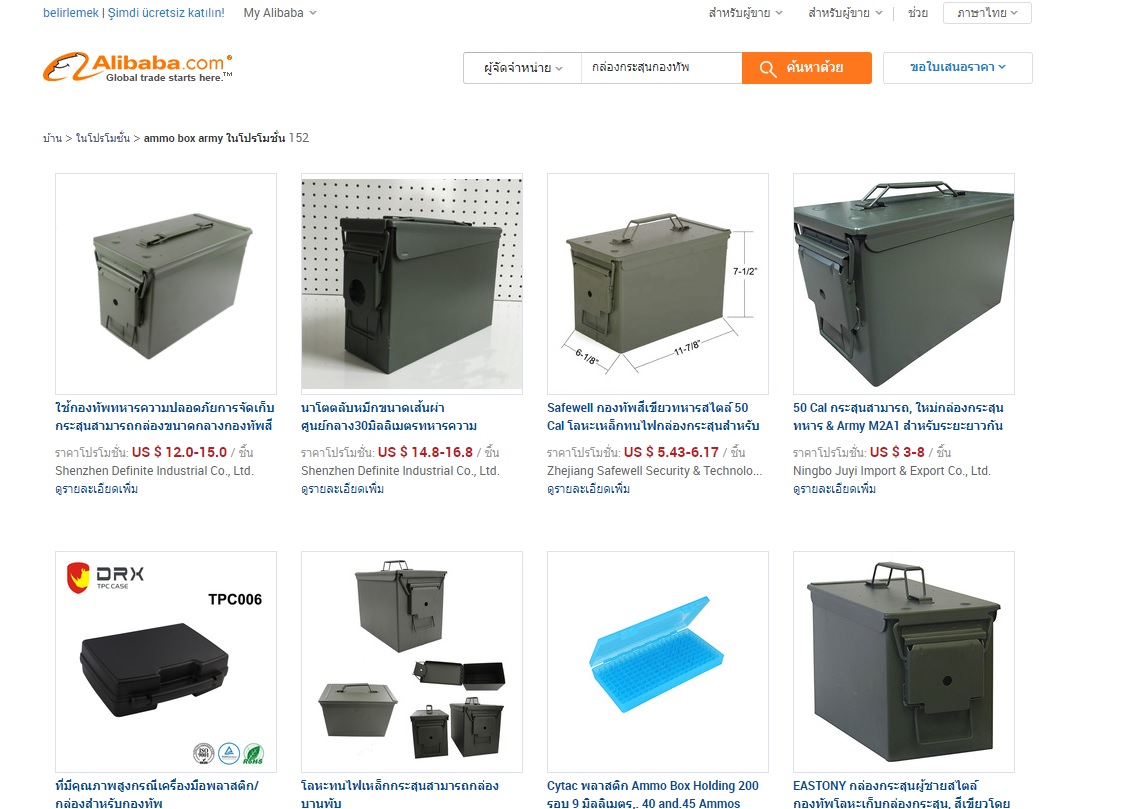
Task: Open the blue Cytac plastic ammo box image
Action: point(657,662)
